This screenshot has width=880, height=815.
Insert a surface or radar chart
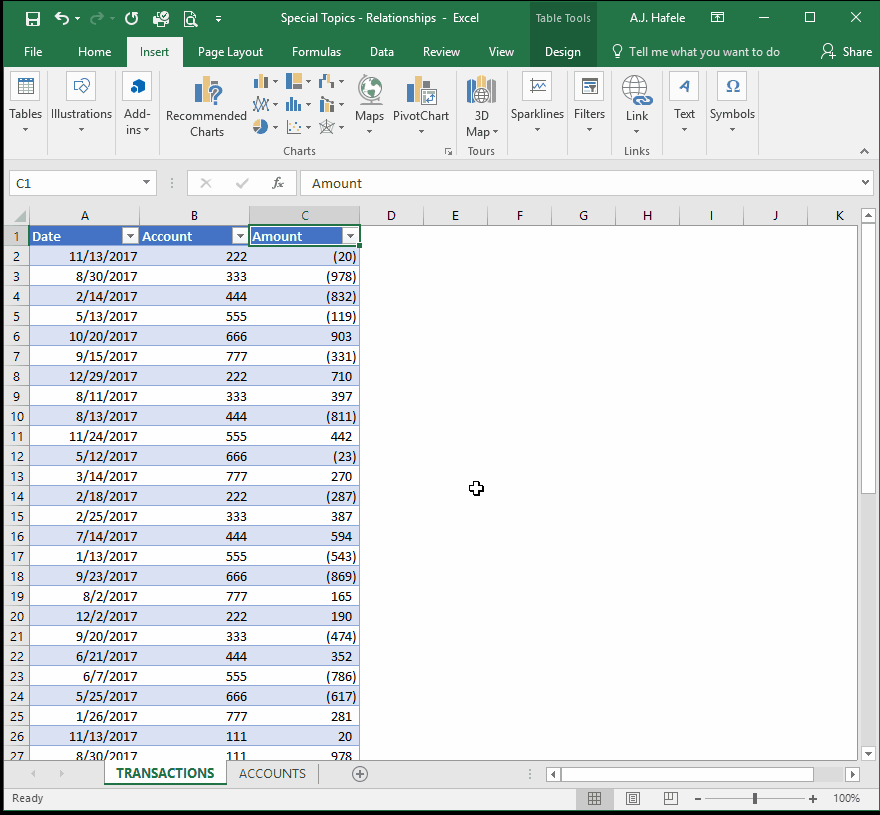331,127
